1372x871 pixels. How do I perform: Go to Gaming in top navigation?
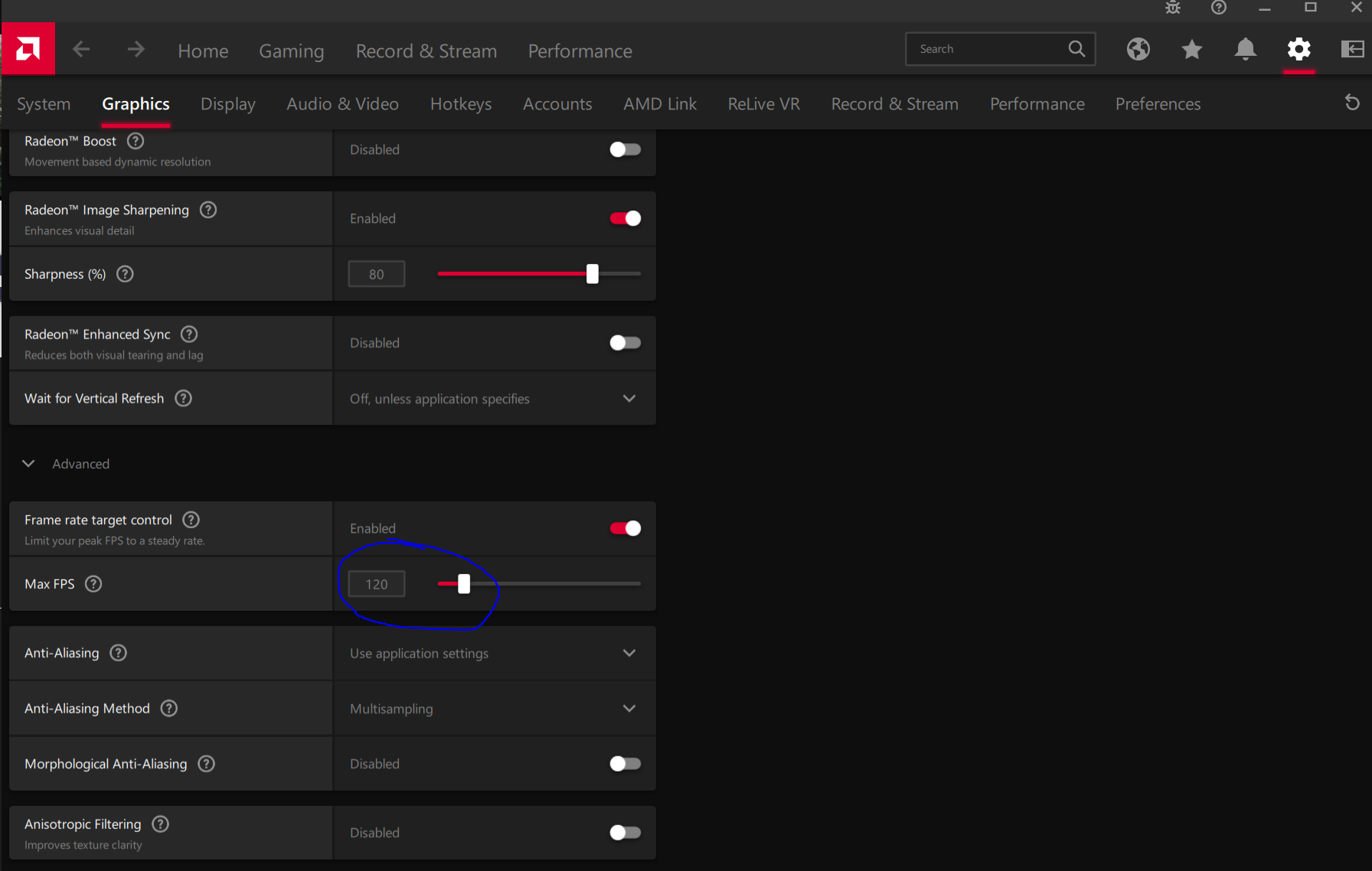(x=291, y=51)
